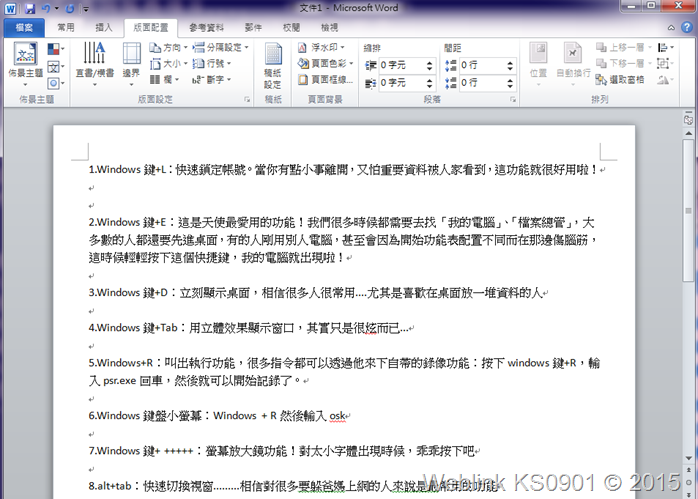Screen dimensions: 698x499
Task: Click the Redo icon in Quick Access Toolbar
Action: 70,8
